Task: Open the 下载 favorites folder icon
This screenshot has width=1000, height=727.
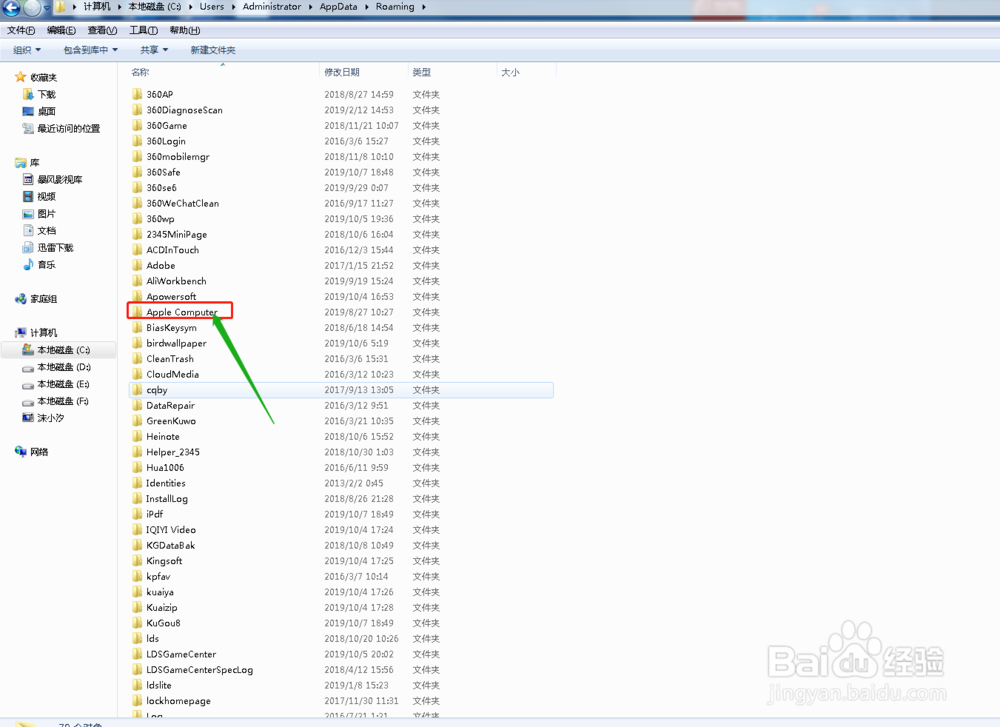Action: tap(28, 94)
